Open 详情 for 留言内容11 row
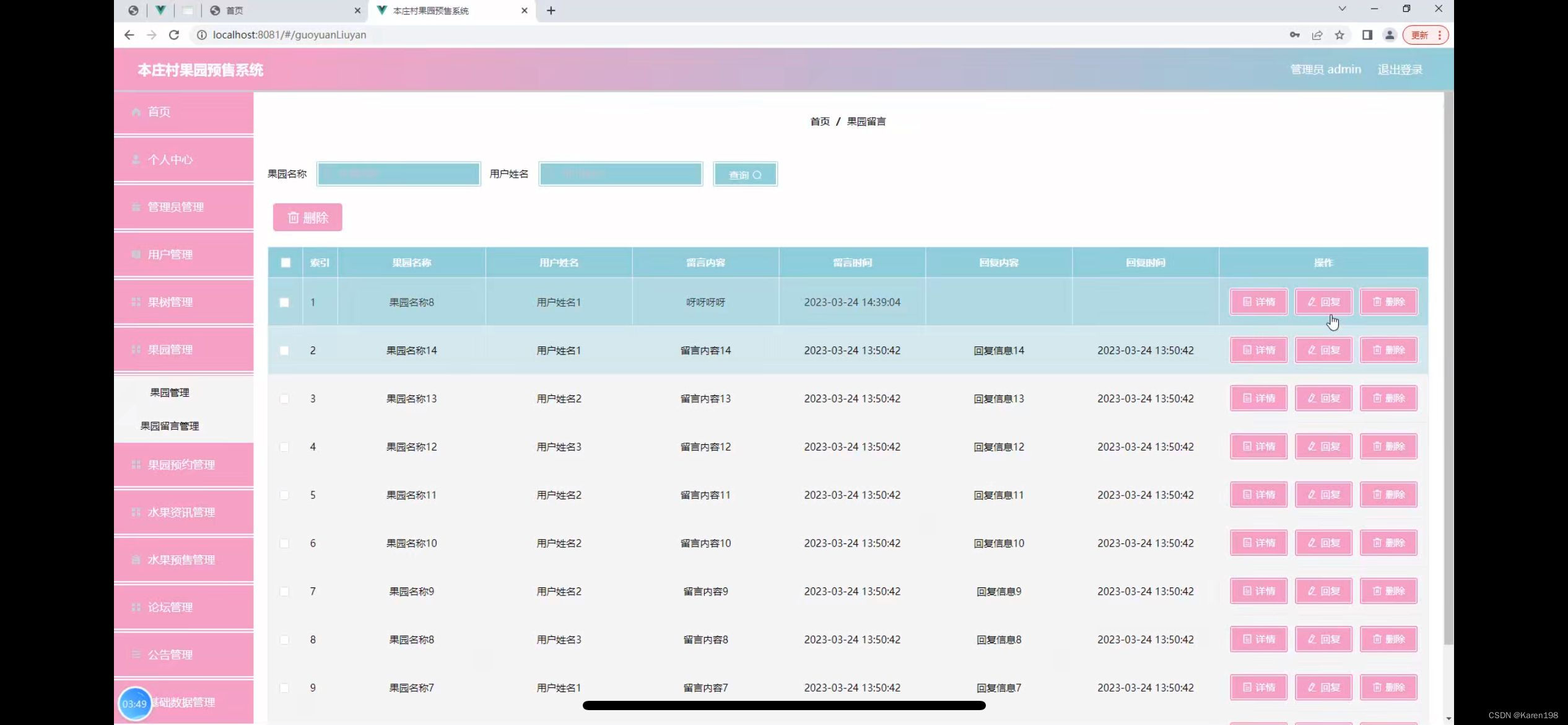 tap(1258, 494)
